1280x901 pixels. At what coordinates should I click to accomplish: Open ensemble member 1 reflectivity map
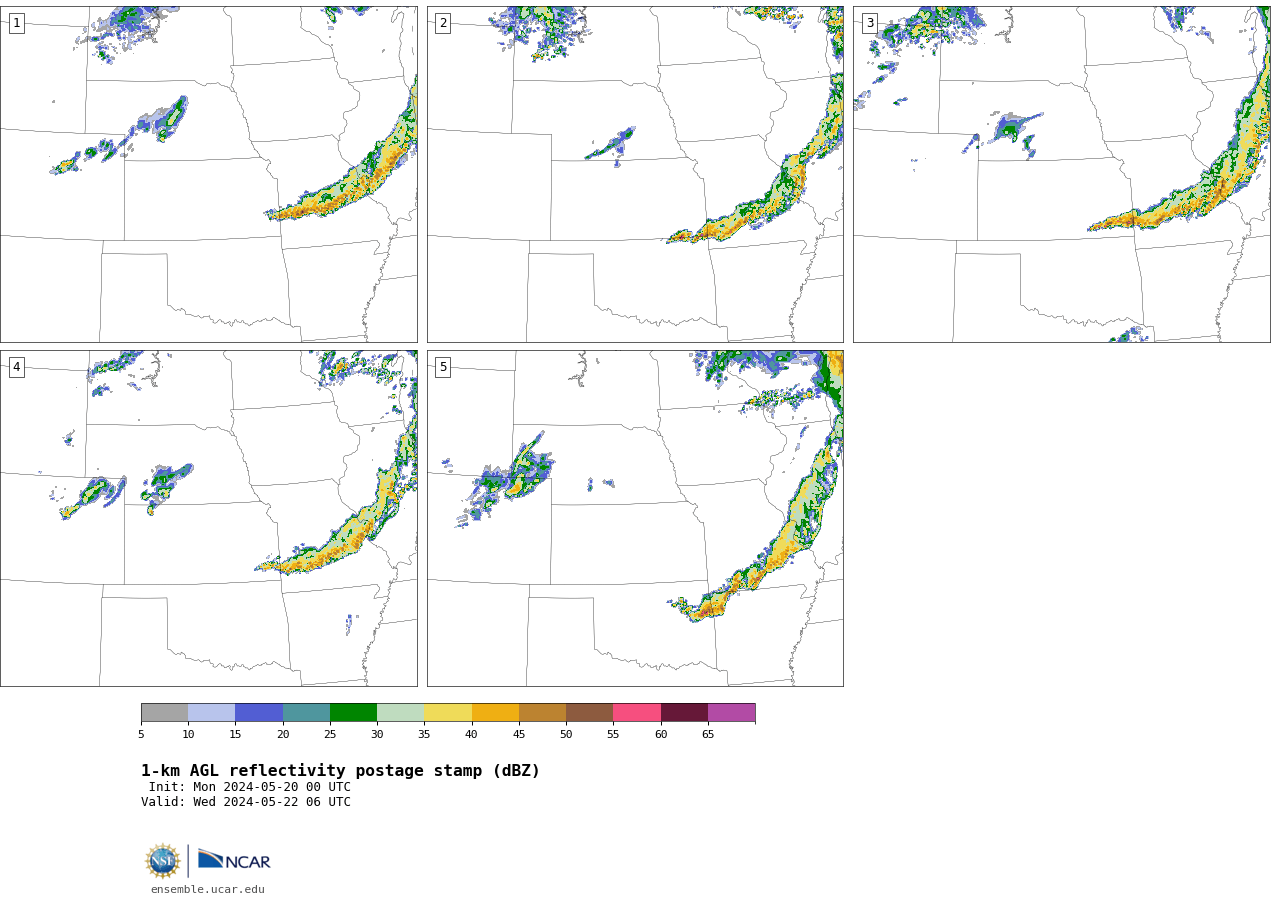click(208, 174)
